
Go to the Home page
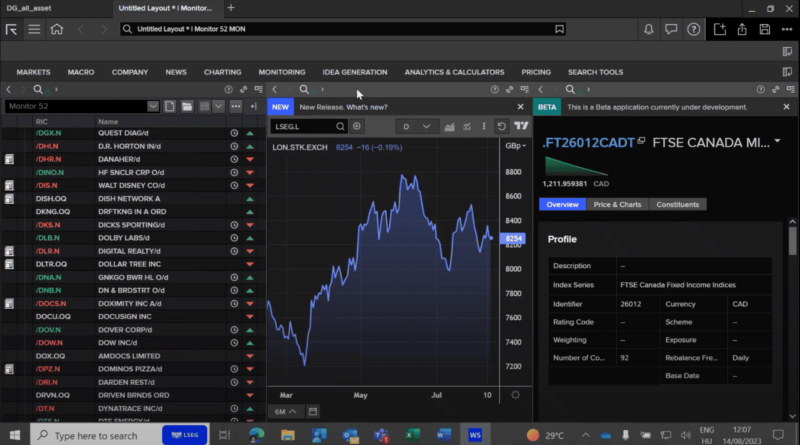pyautogui.click(x=57, y=29)
